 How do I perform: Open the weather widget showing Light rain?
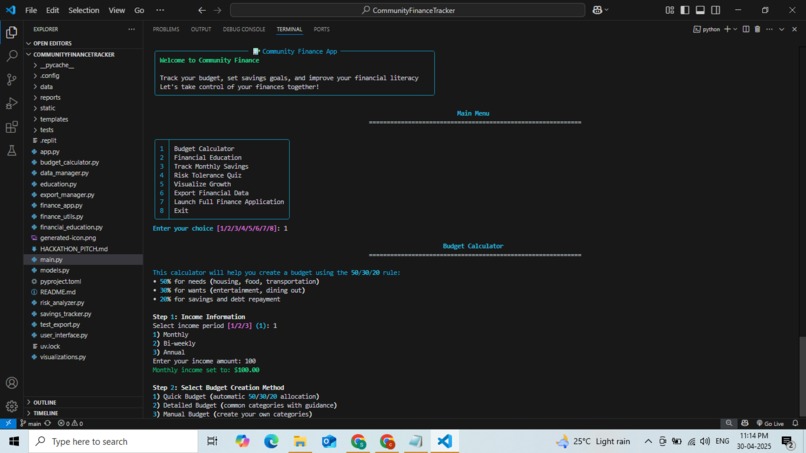tap(593, 441)
